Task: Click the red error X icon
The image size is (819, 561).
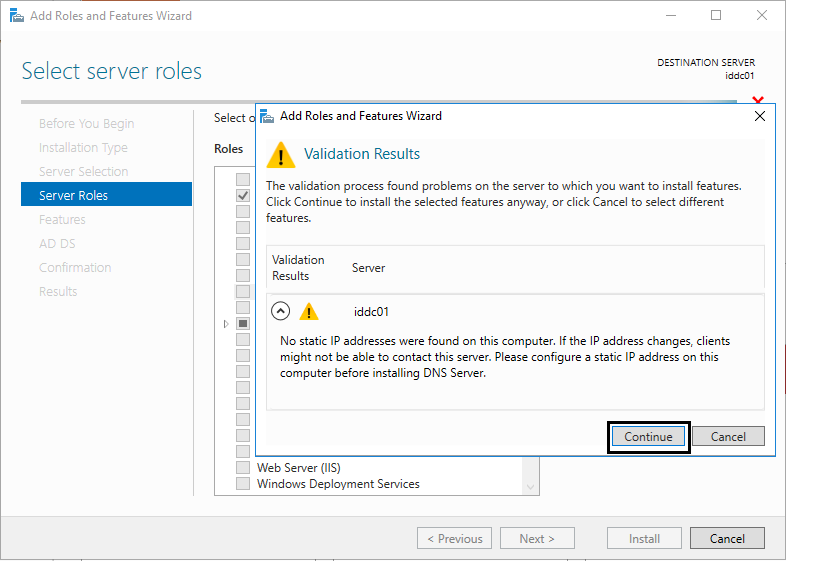Action: [758, 99]
